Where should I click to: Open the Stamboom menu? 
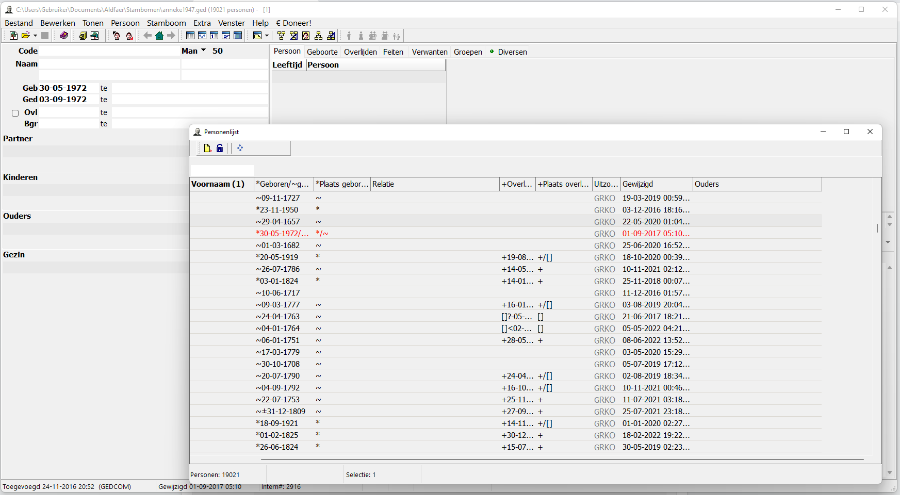[165, 22]
